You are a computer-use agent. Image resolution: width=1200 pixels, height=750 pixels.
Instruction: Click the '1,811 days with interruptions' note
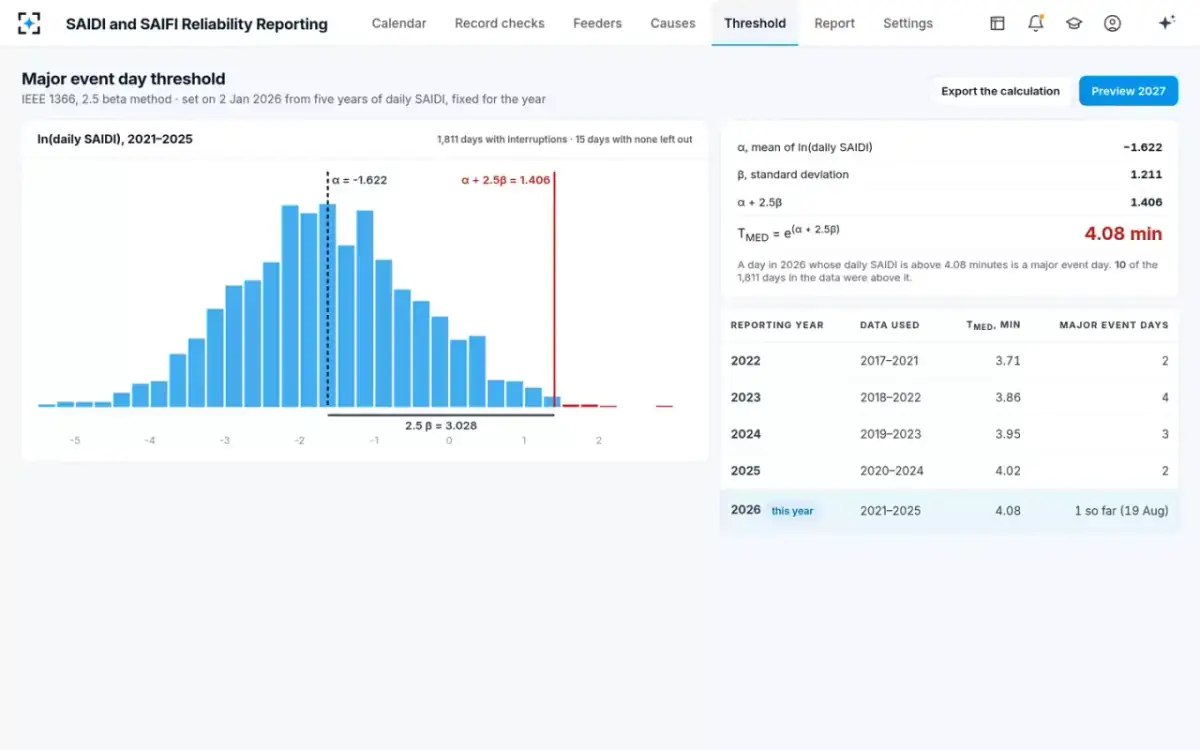(501, 140)
